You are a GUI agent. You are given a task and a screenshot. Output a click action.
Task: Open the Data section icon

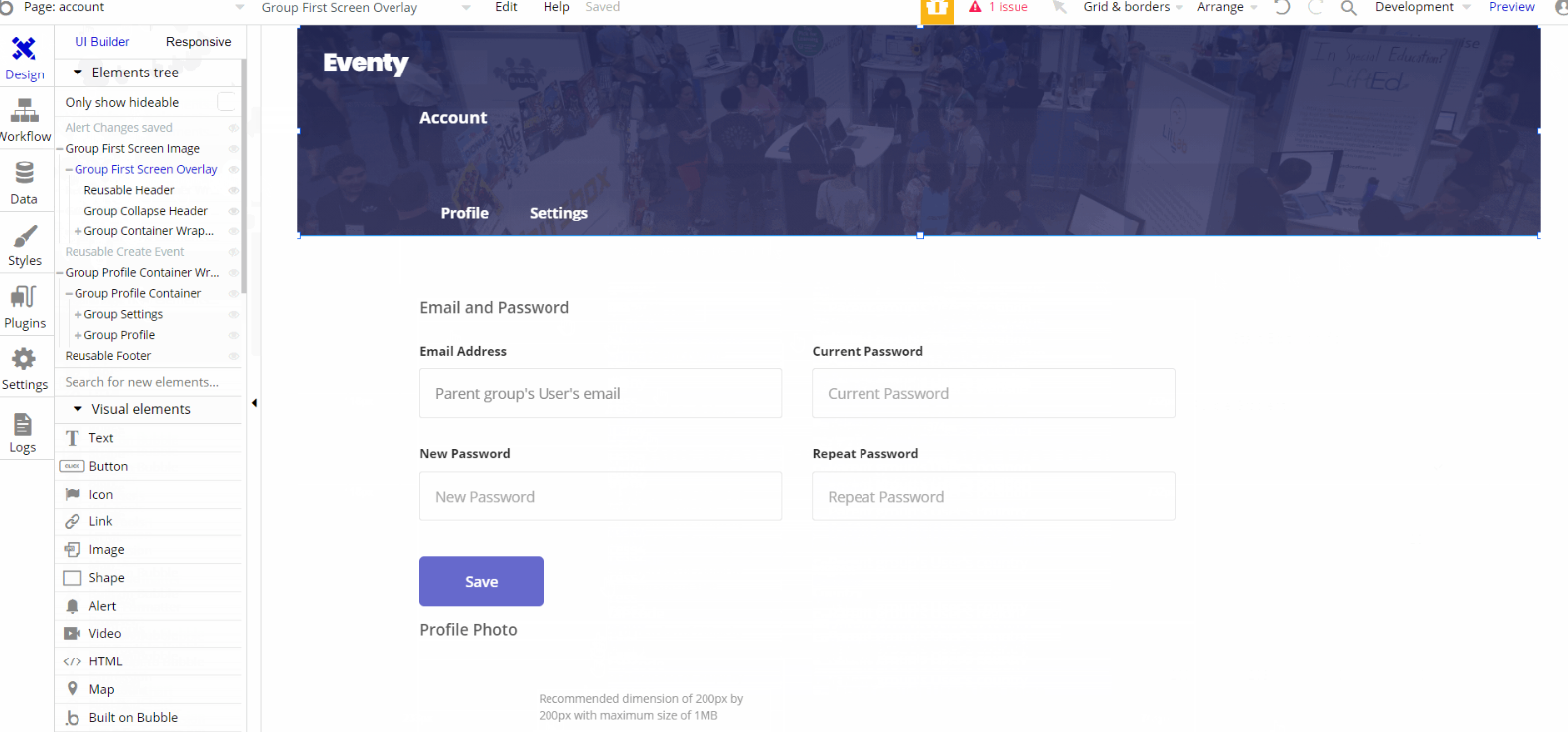tap(24, 175)
